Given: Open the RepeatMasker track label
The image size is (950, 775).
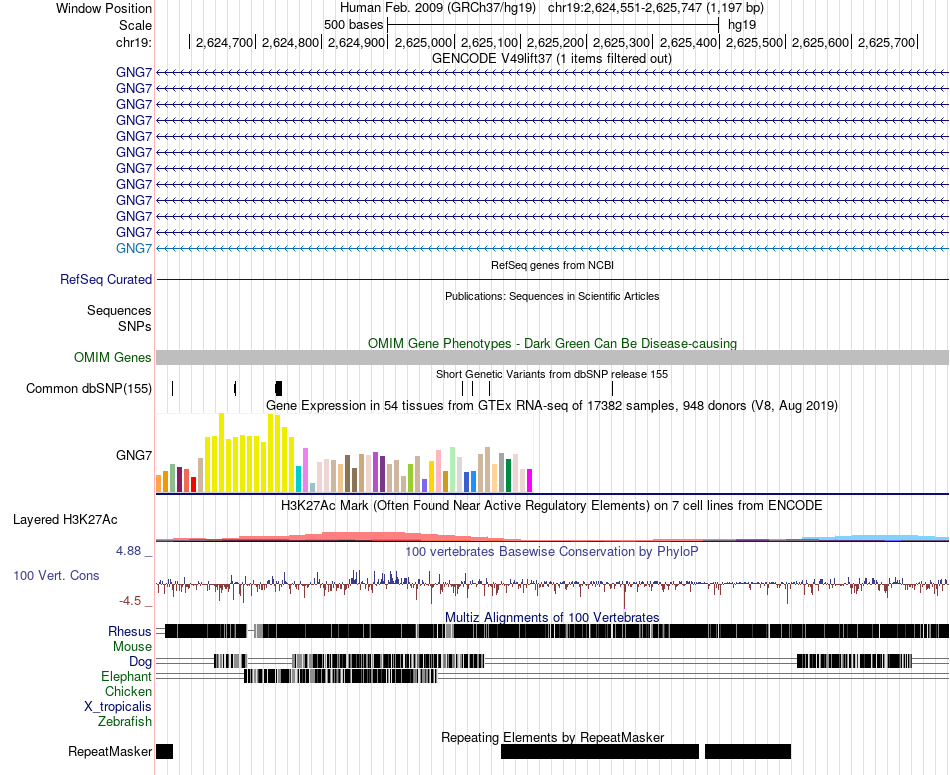Looking at the screenshot, I should [x=110, y=752].
